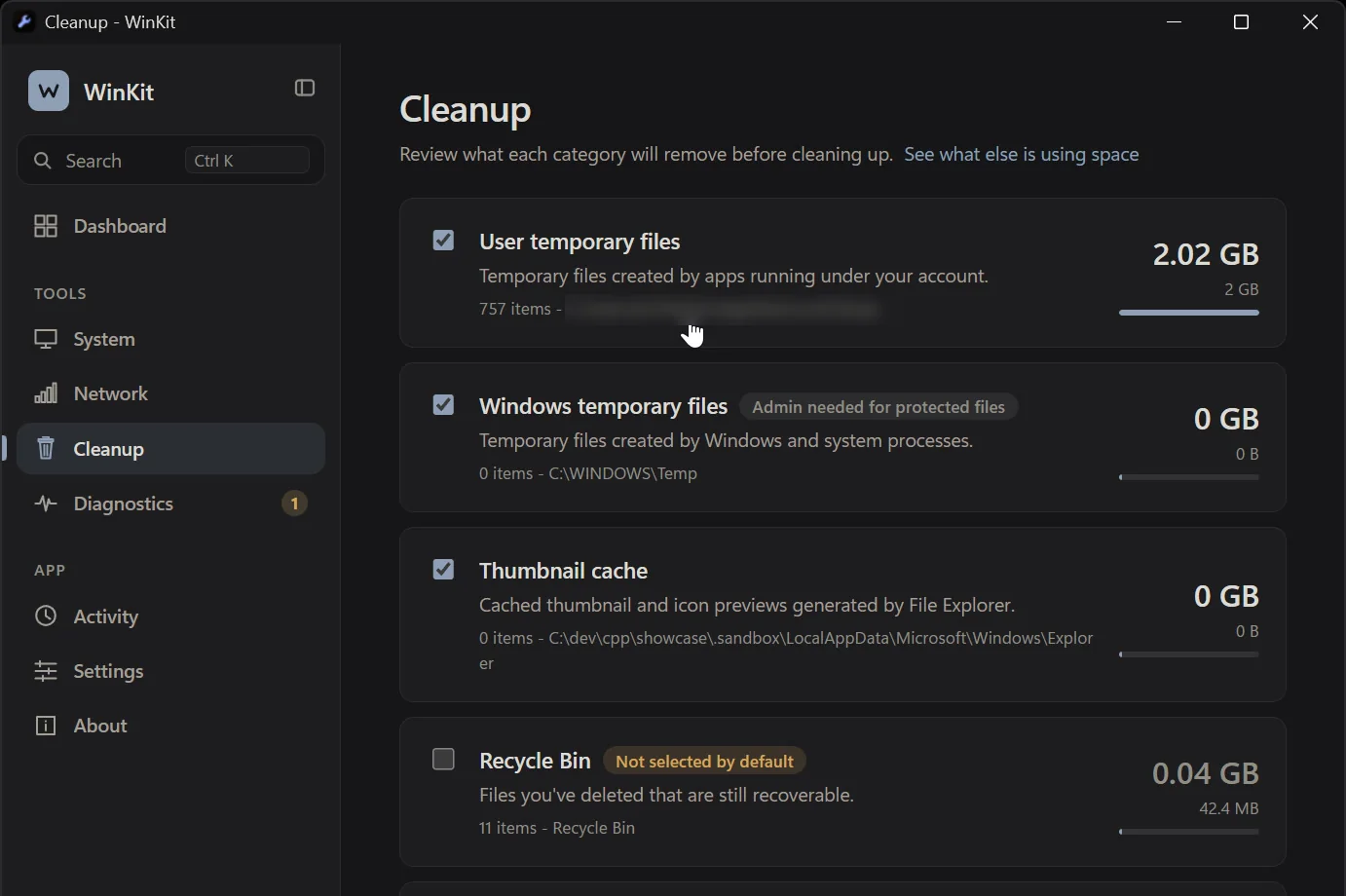Go to the System tools page
Image resolution: width=1346 pixels, height=896 pixels.
coord(170,339)
